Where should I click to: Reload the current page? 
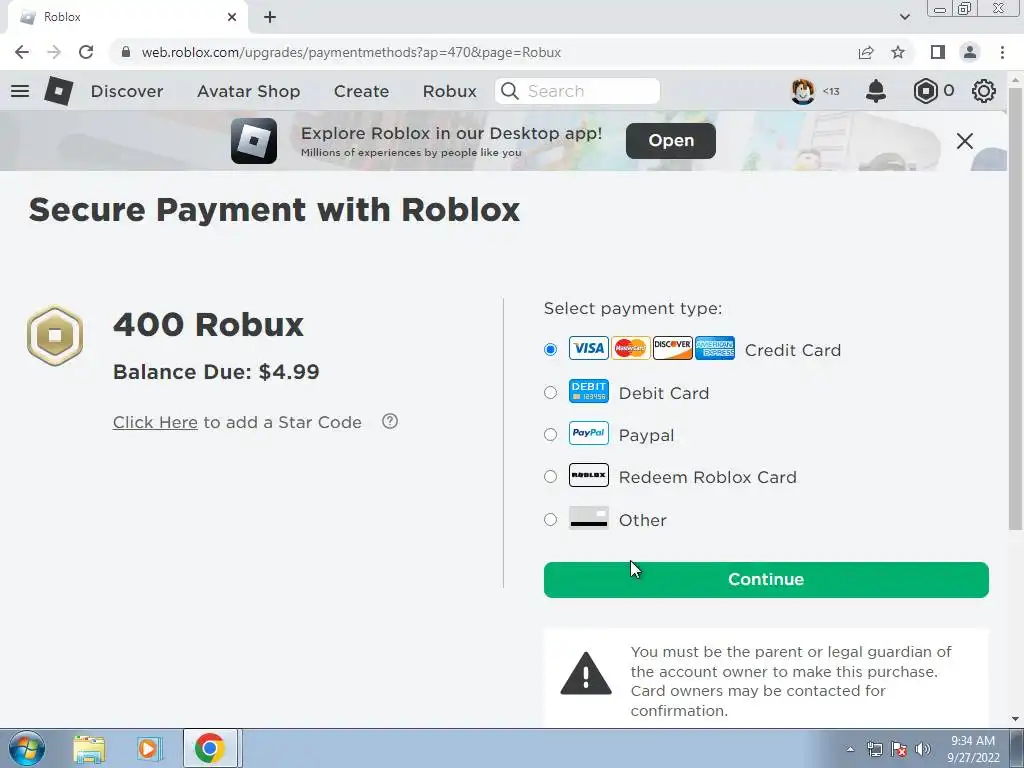(86, 52)
